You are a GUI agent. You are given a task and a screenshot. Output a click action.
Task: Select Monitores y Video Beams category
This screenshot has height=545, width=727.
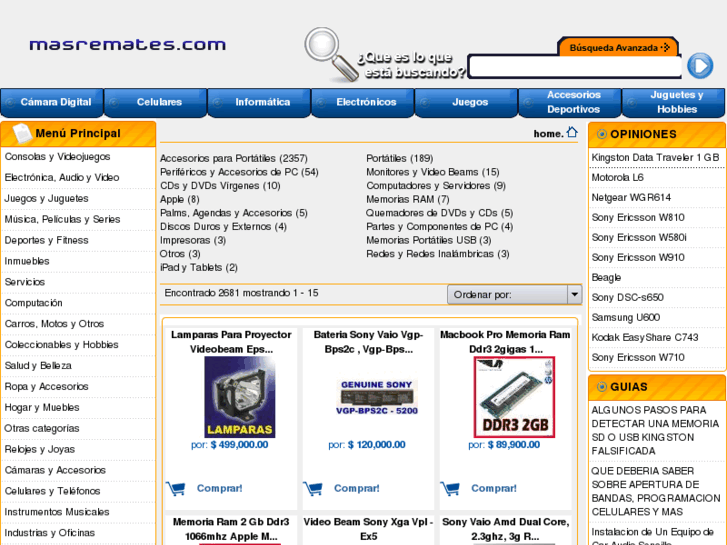coord(433,172)
